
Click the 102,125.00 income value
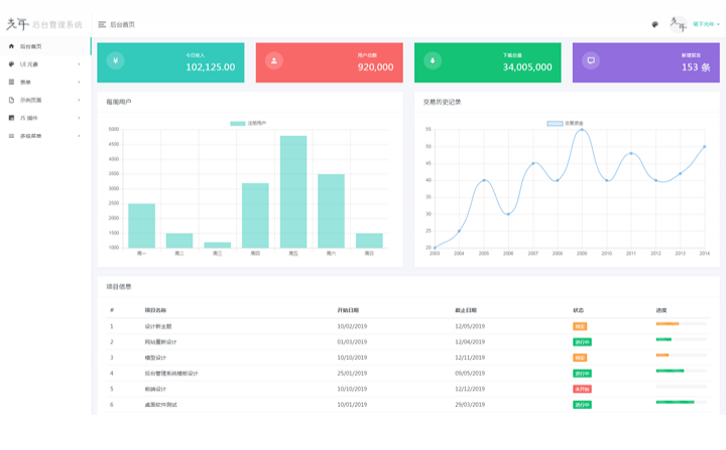pyautogui.click(x=210, y=67)
